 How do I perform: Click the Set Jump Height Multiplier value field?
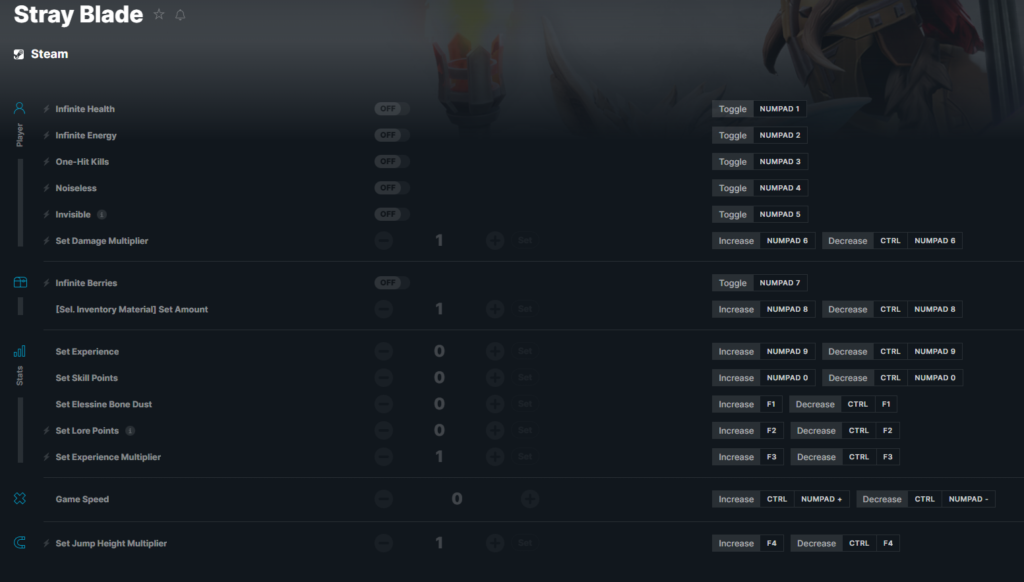point(440,543)
